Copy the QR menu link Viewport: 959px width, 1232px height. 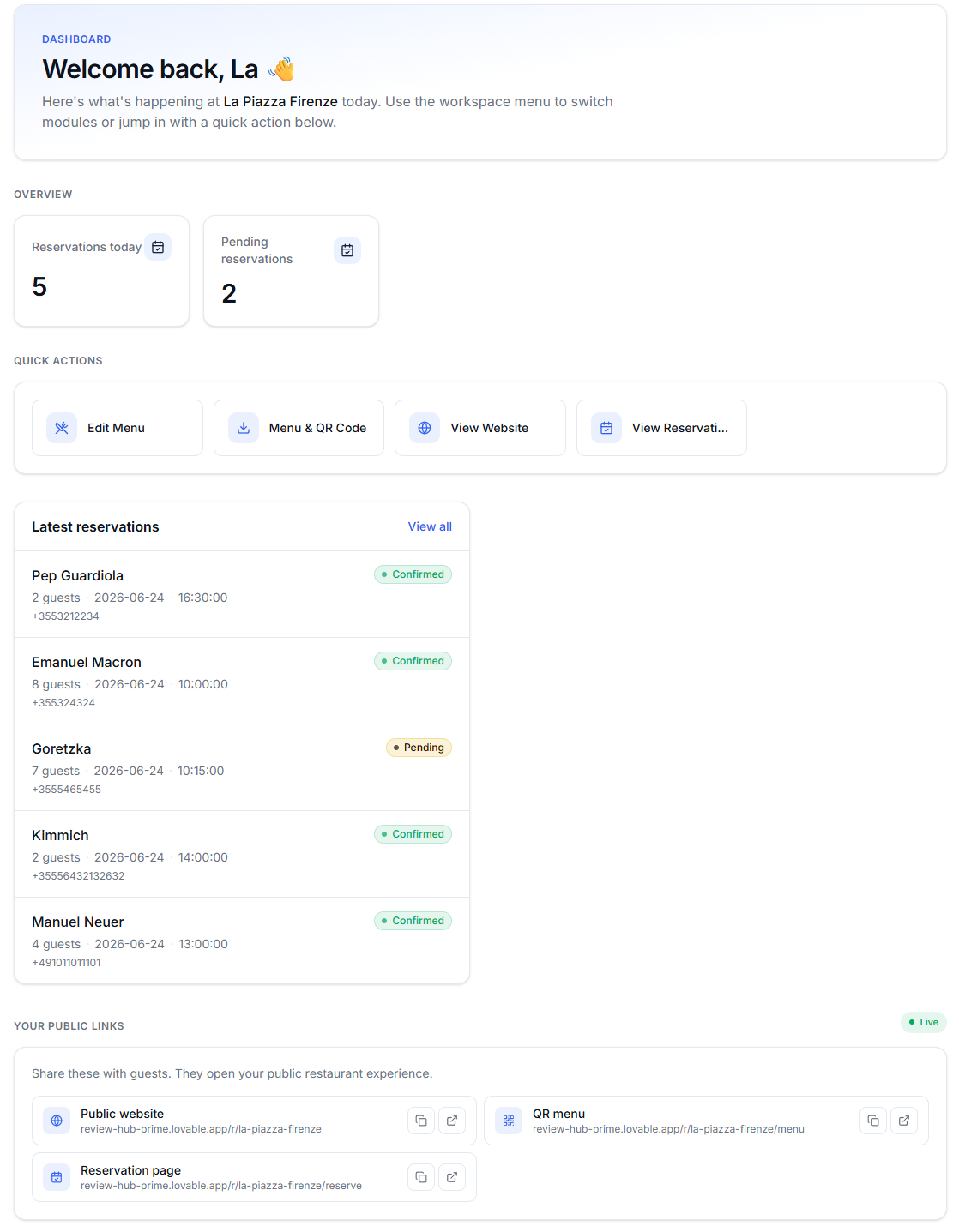[873, 1121]
